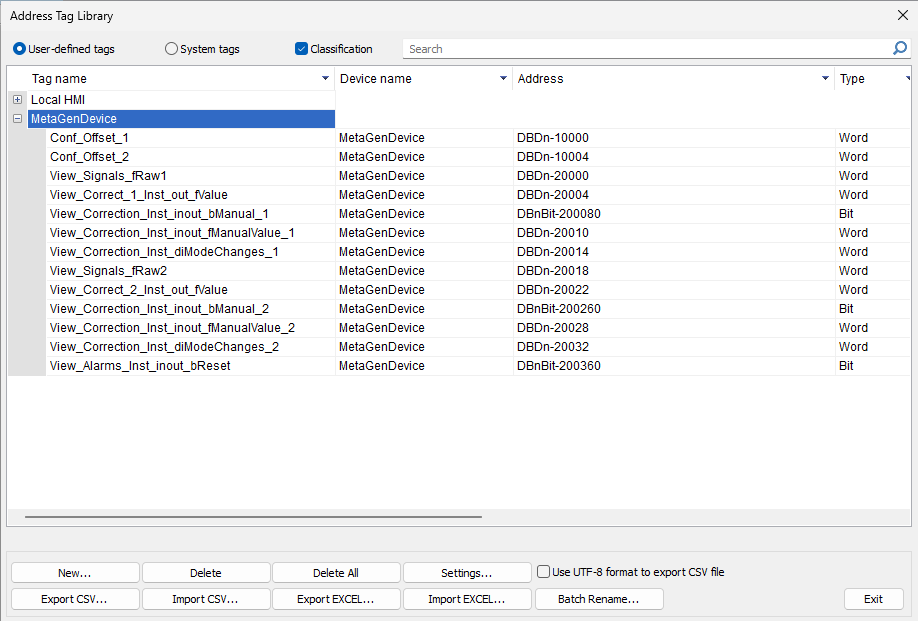This screenshot has height=621, width=918.
Task: Select the MetaGenDevice group row
Action: pos(181,118)
